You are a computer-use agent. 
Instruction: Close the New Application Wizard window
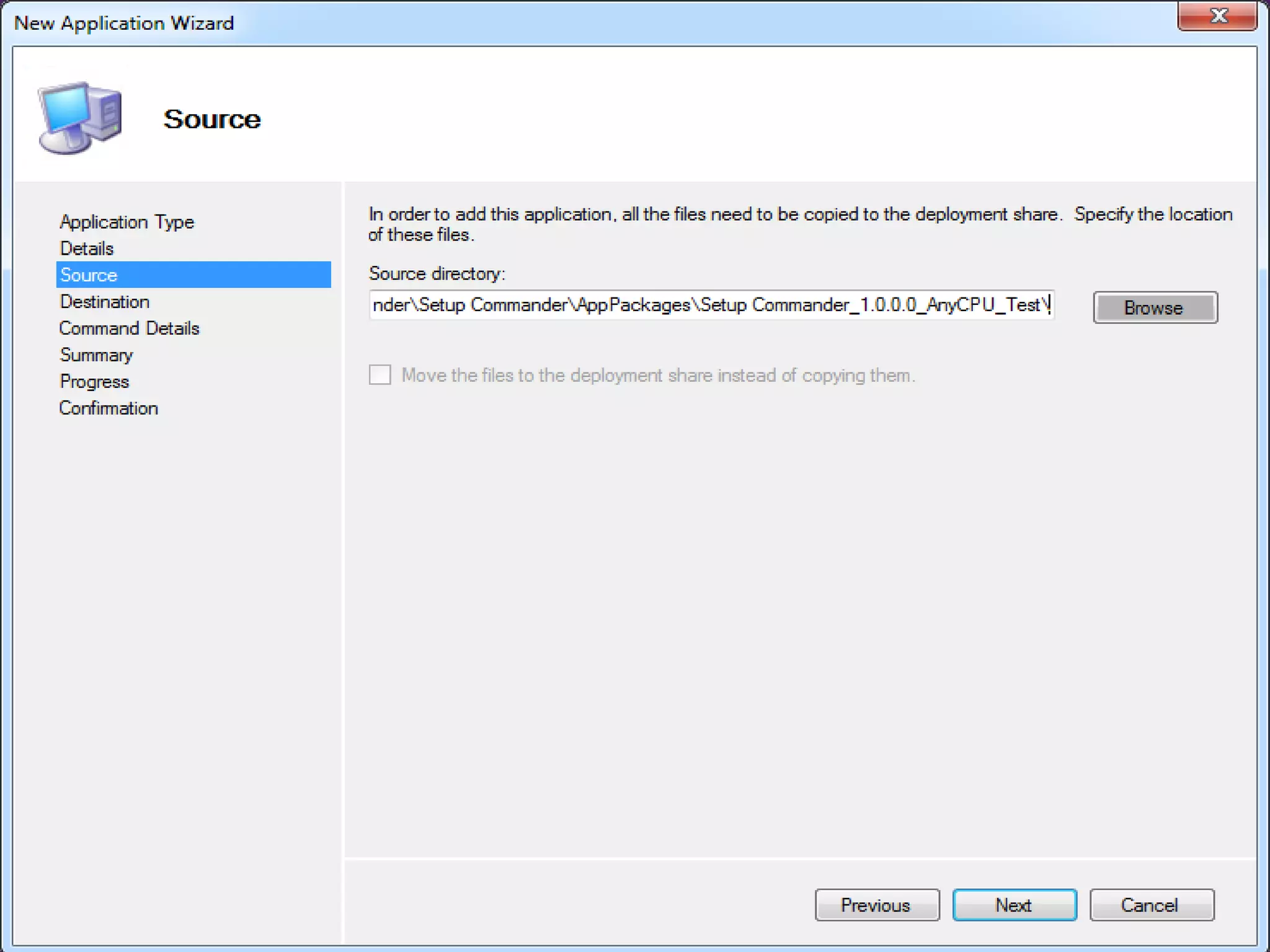coord(1217,15)
